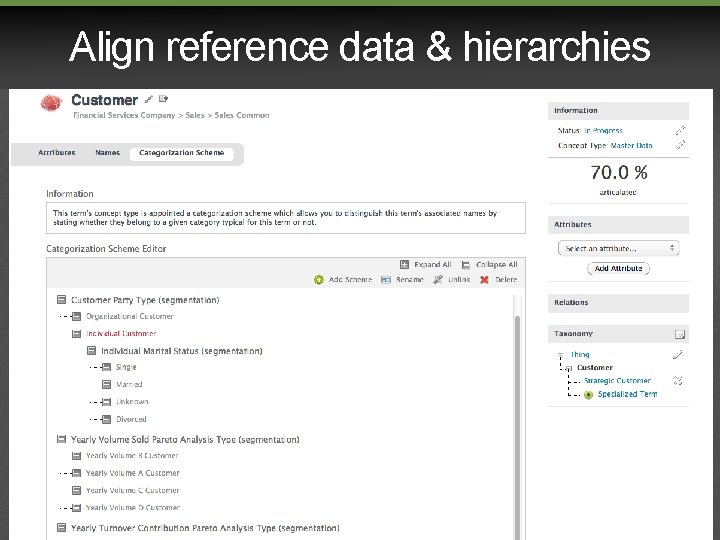The height and width of the screenshot is (540, 720).
Task: Edit the Concept Type with pencil icon
Action: click(680, 145)
